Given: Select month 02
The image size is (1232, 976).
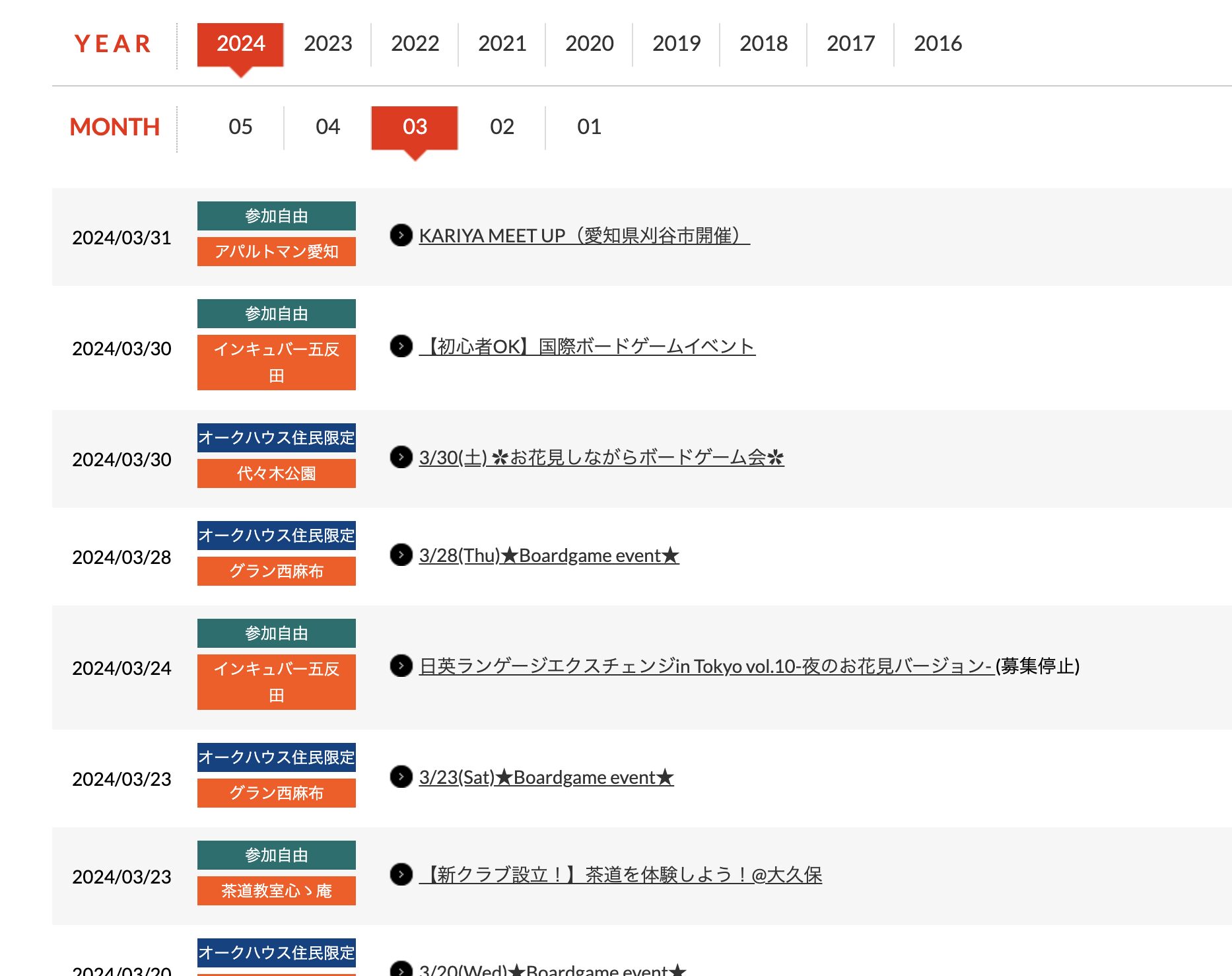Looking at the screenshot, I should (502, 127).
